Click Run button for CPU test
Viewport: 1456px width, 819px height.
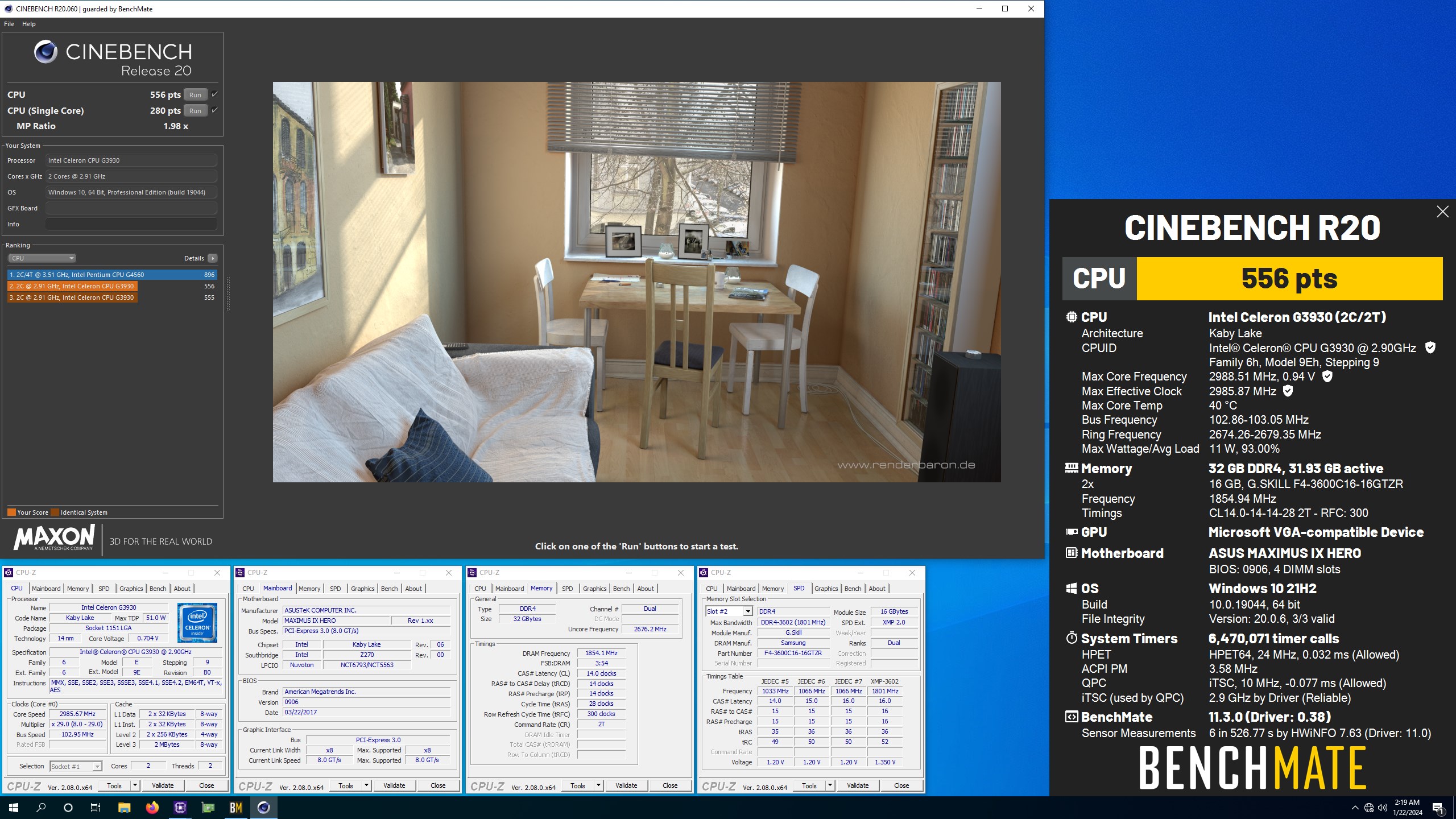195,95
